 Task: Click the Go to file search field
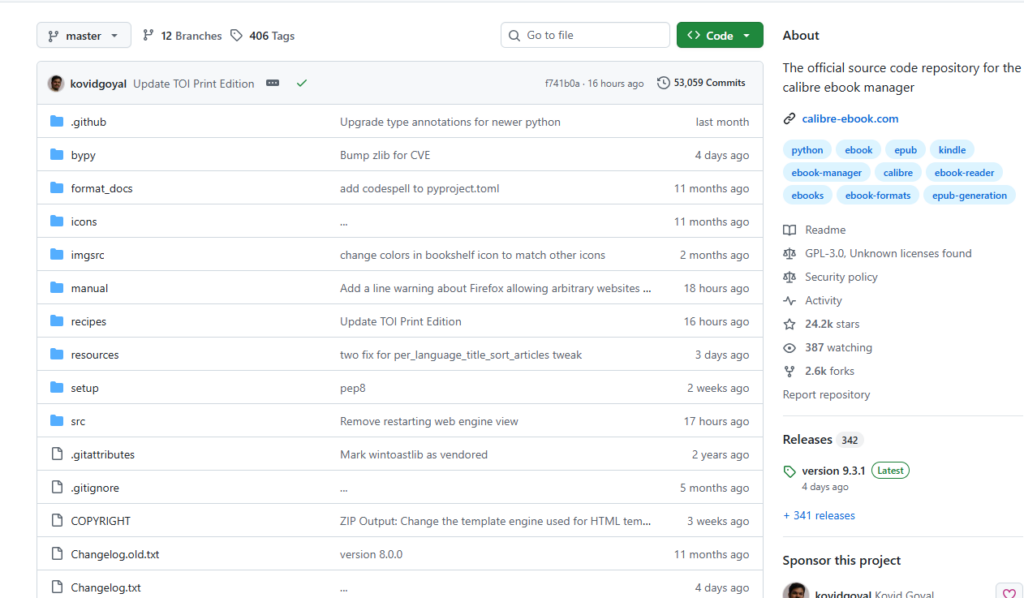(585, 35)
